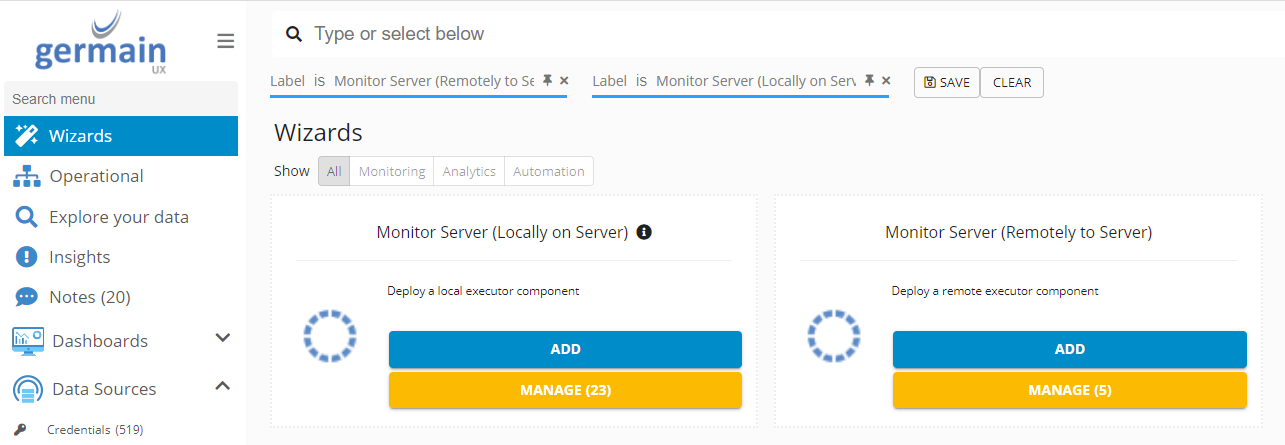Select the Operational menu item
This screenshot has width=1285, height=445.
(x=96, y=176)
